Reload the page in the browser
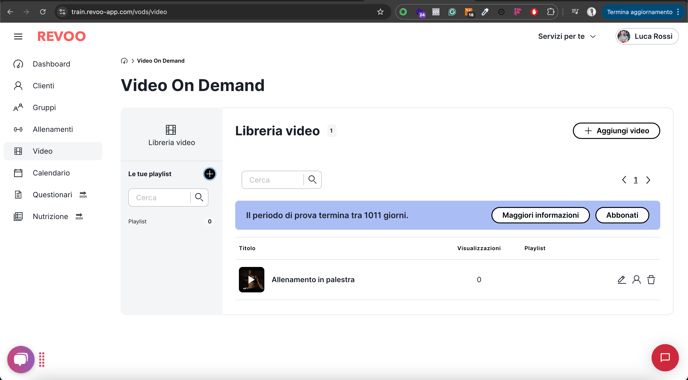The width and height of the screenshot is (688, 380). click(x=43, y=12)
